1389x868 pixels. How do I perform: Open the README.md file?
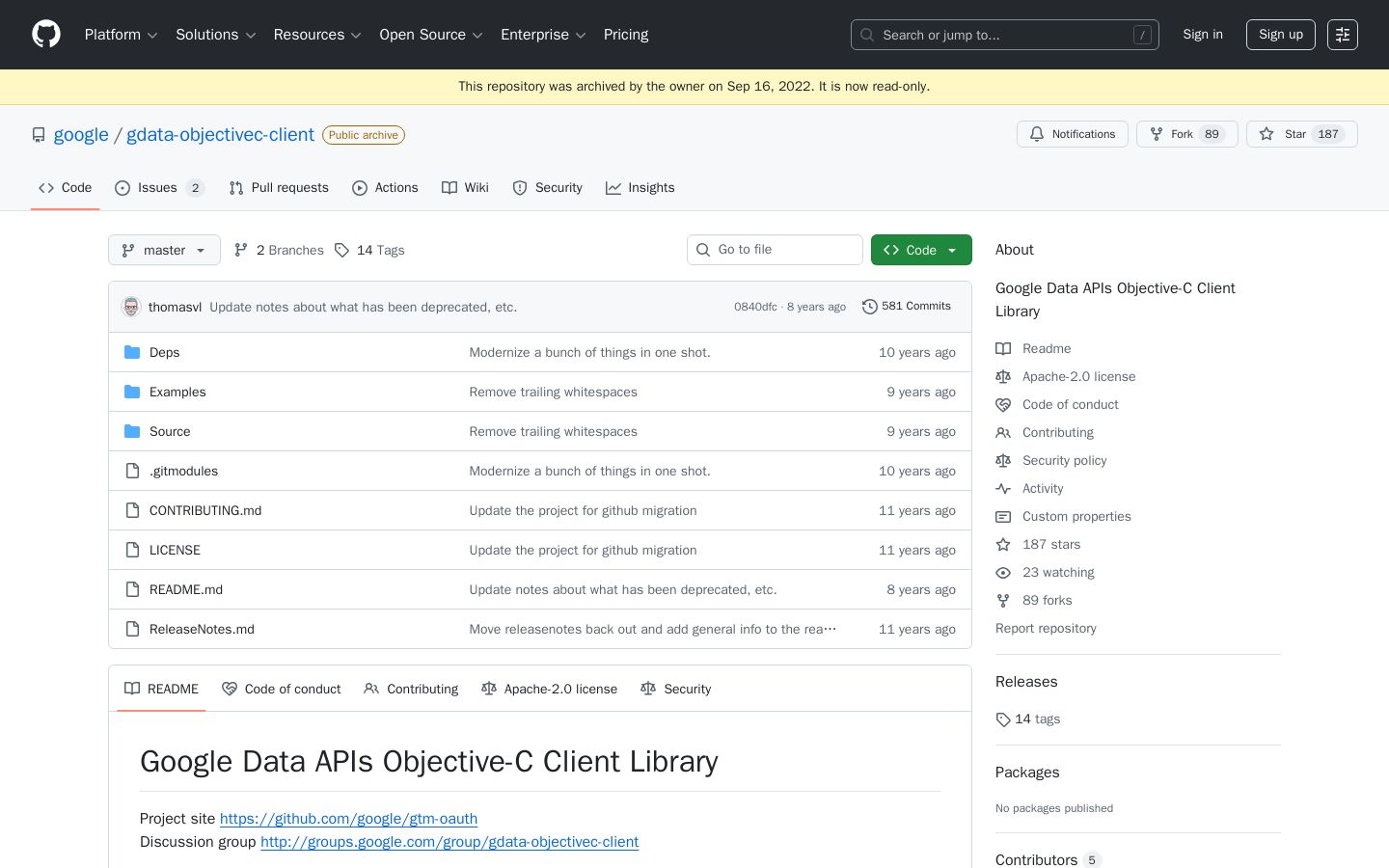pos(186,589)
